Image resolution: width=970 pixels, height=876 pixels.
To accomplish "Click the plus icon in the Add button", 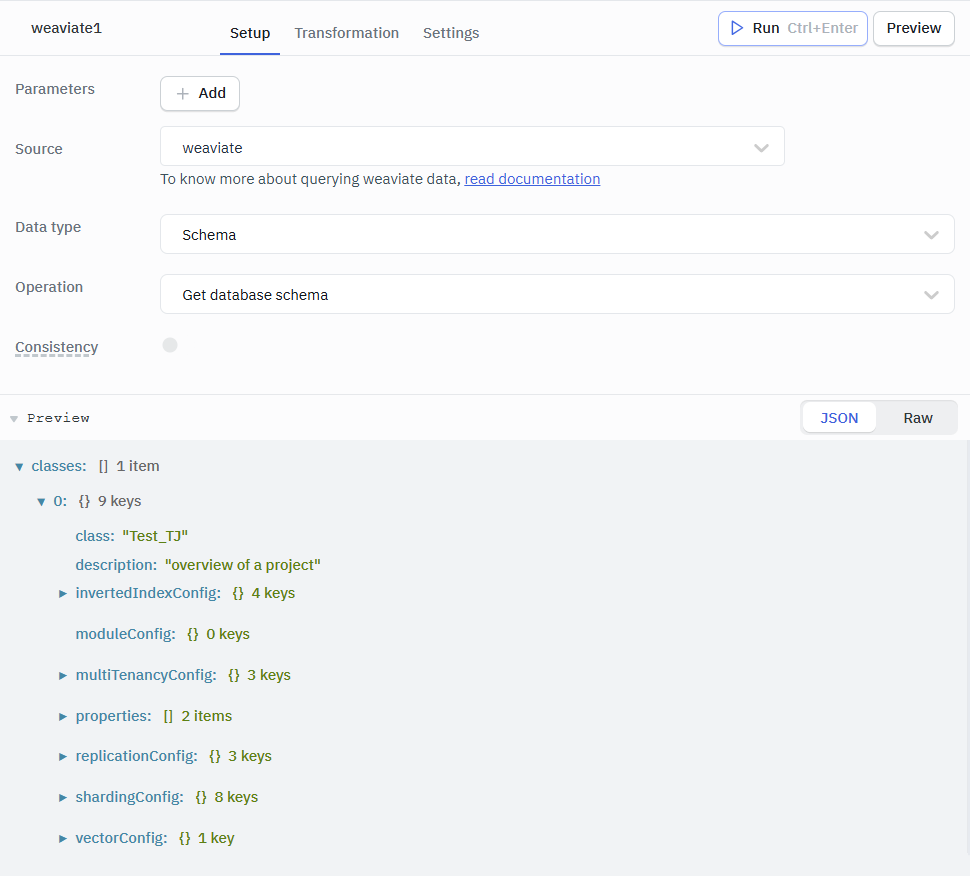I will coord(182,93).
